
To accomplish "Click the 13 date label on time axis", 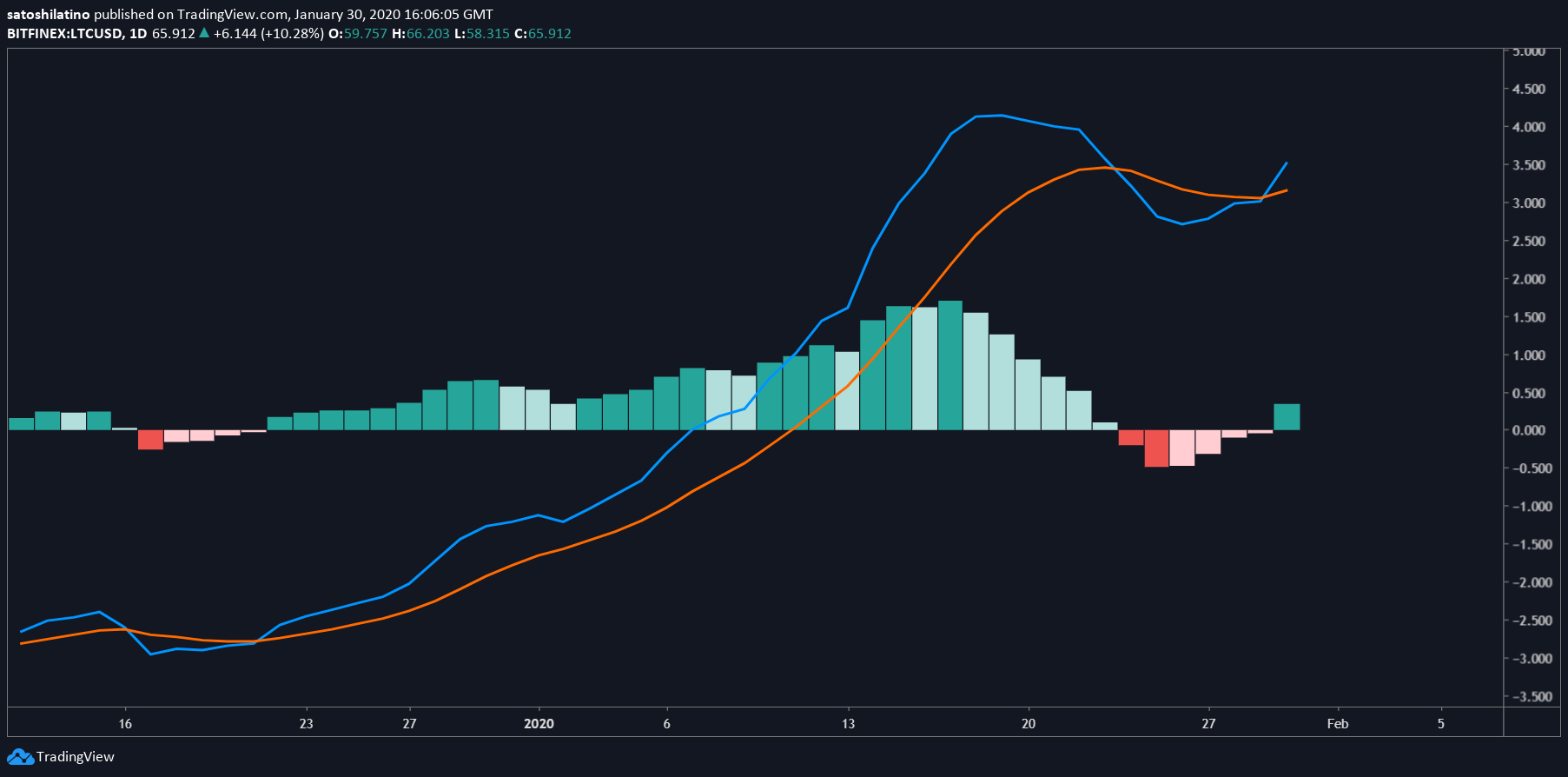I will click(848, 724).
